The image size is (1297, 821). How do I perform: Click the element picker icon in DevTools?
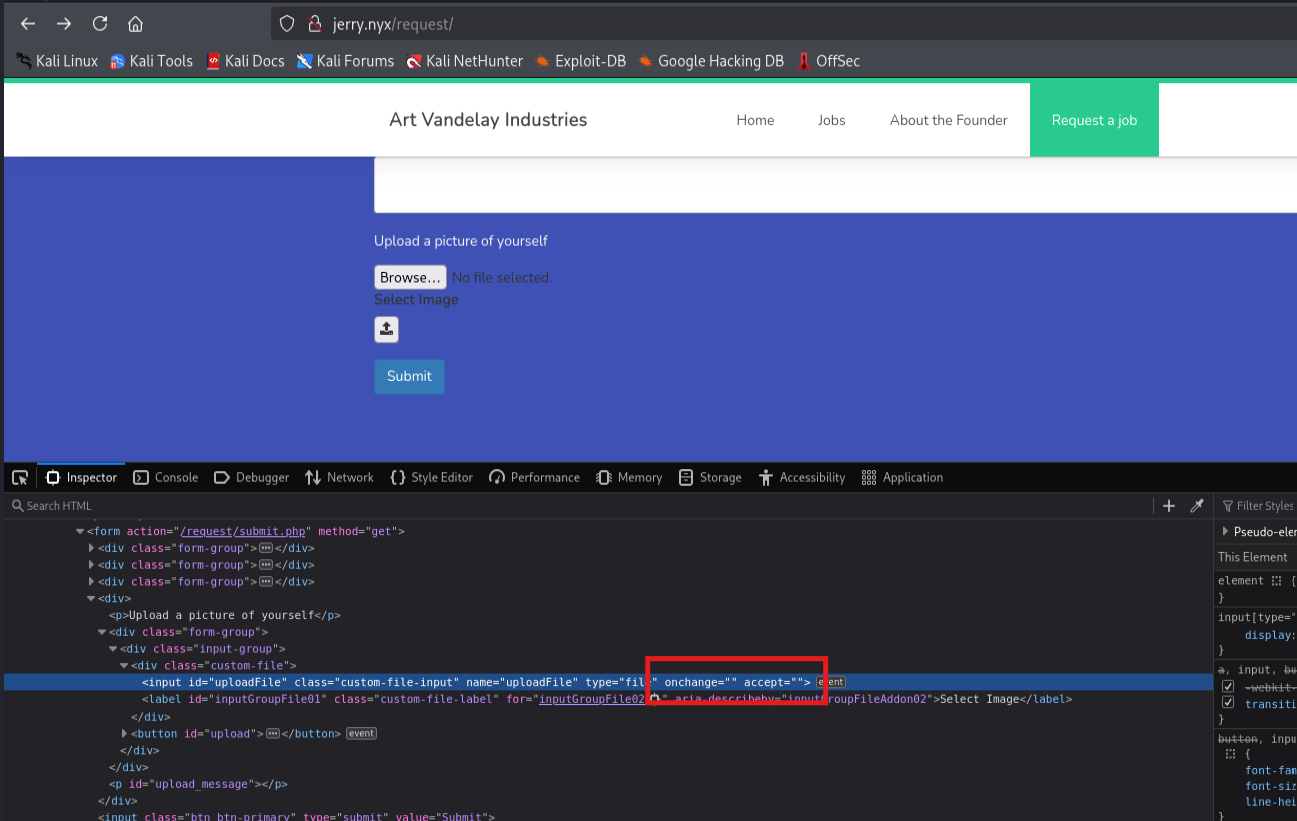pyautogui.click(x=20, y=478)
